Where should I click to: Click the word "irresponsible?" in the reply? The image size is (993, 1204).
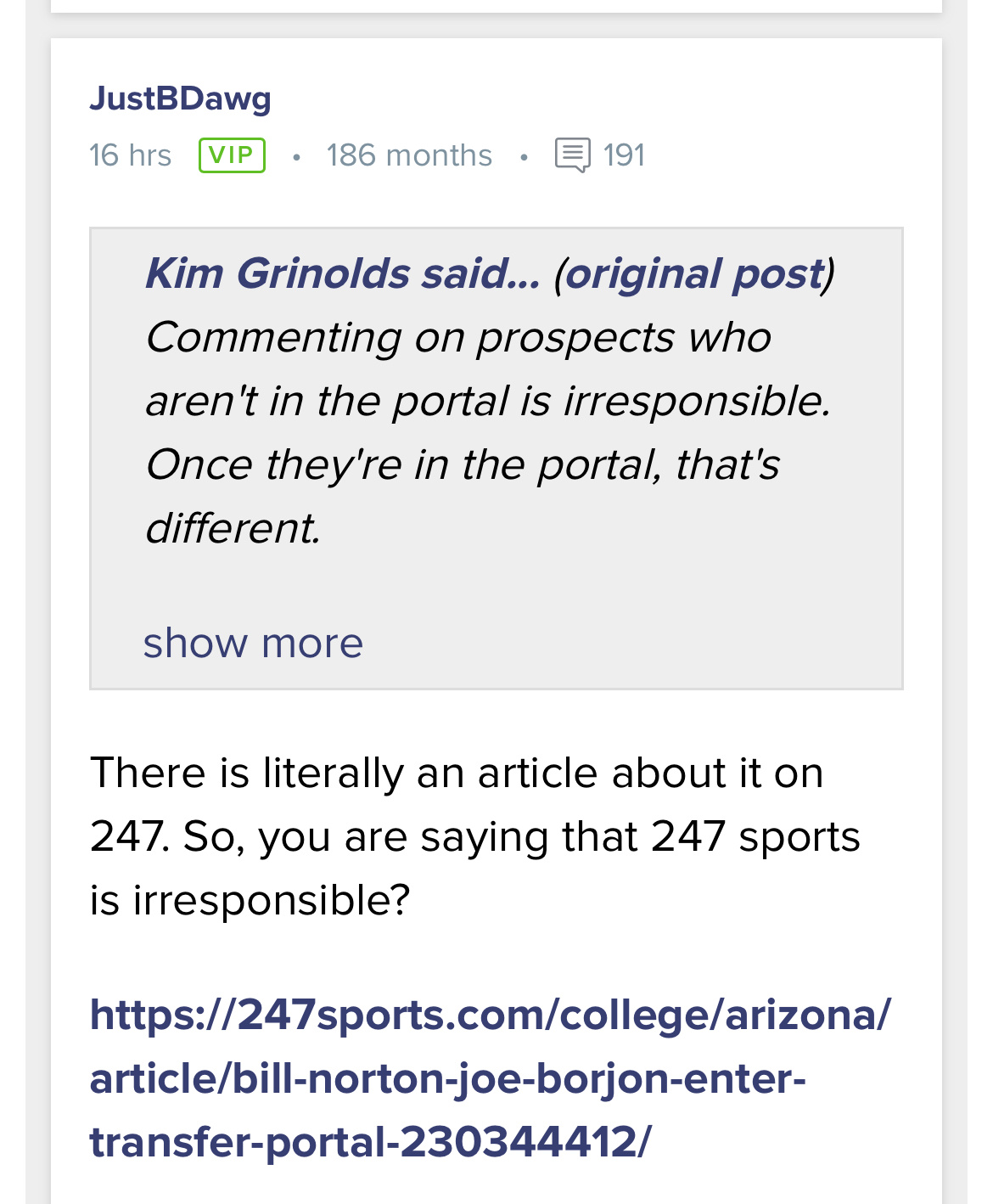click(x=272, y=900)
